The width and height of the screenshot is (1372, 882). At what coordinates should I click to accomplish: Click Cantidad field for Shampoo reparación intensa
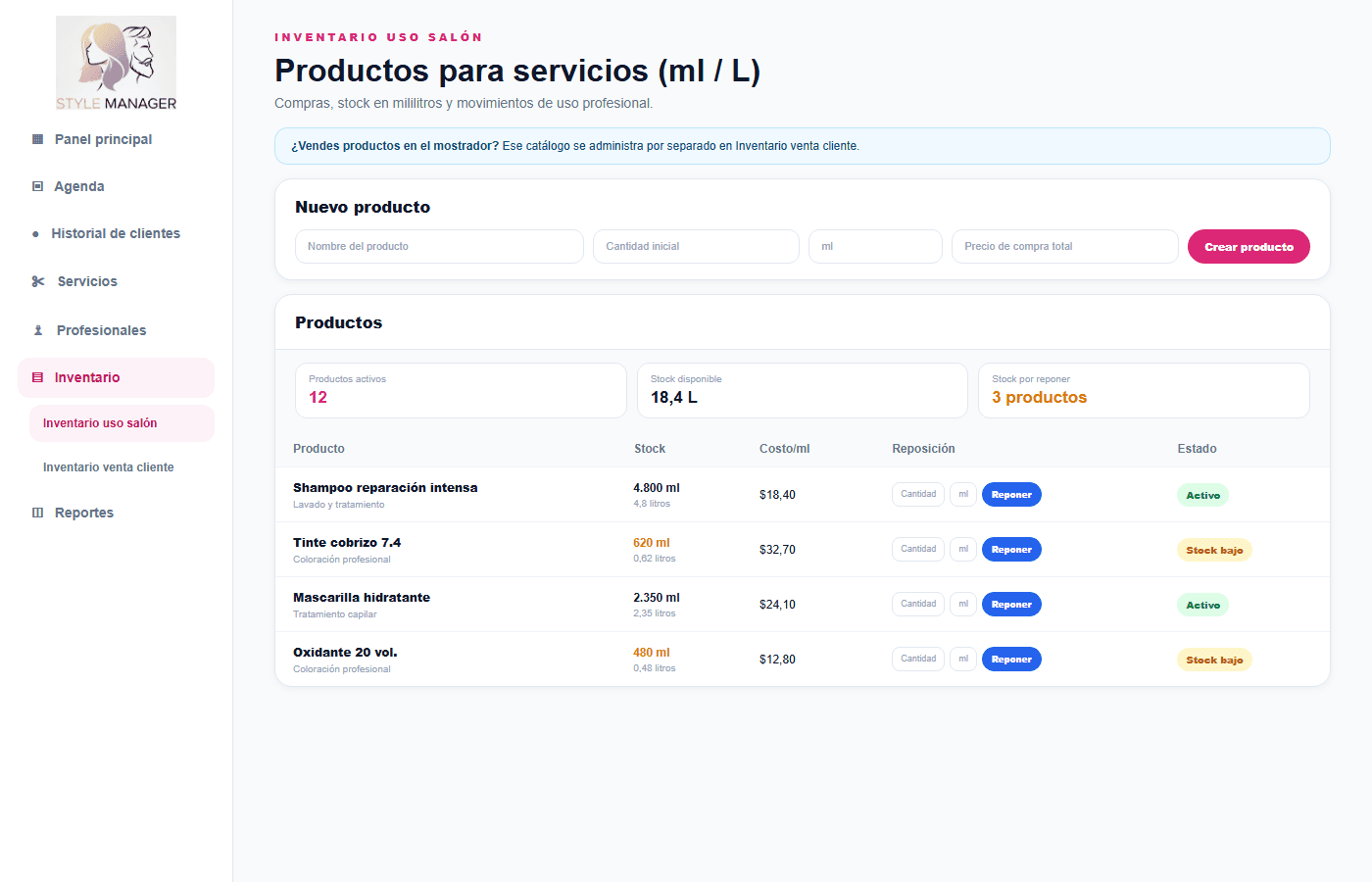click(918, 494)
